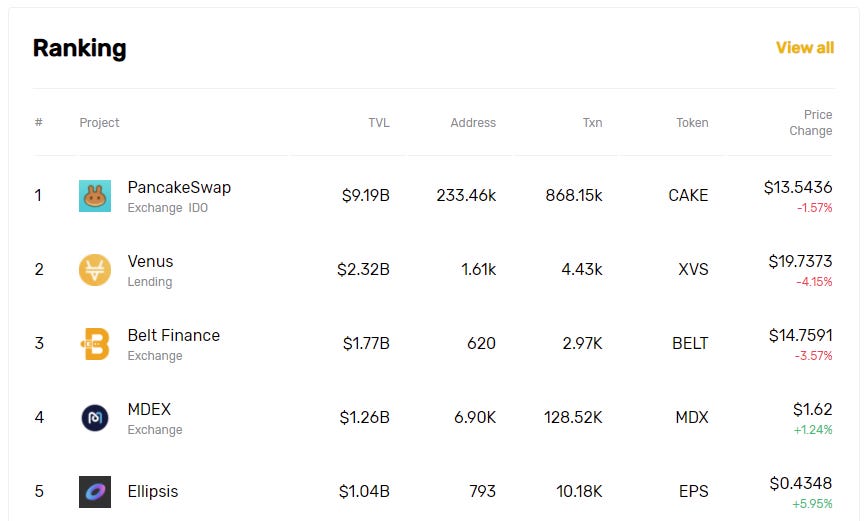Click the EPS token symbol
Viewport: 866px width, 521px height.
694,492
